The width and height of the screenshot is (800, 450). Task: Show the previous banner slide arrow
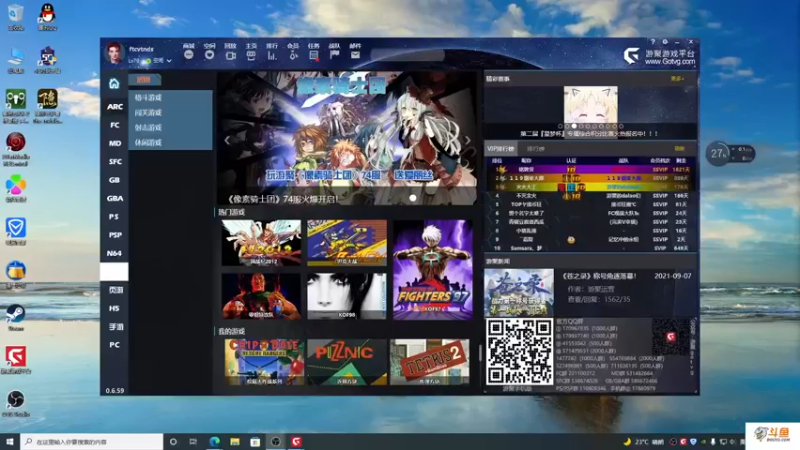coord(227,140)
